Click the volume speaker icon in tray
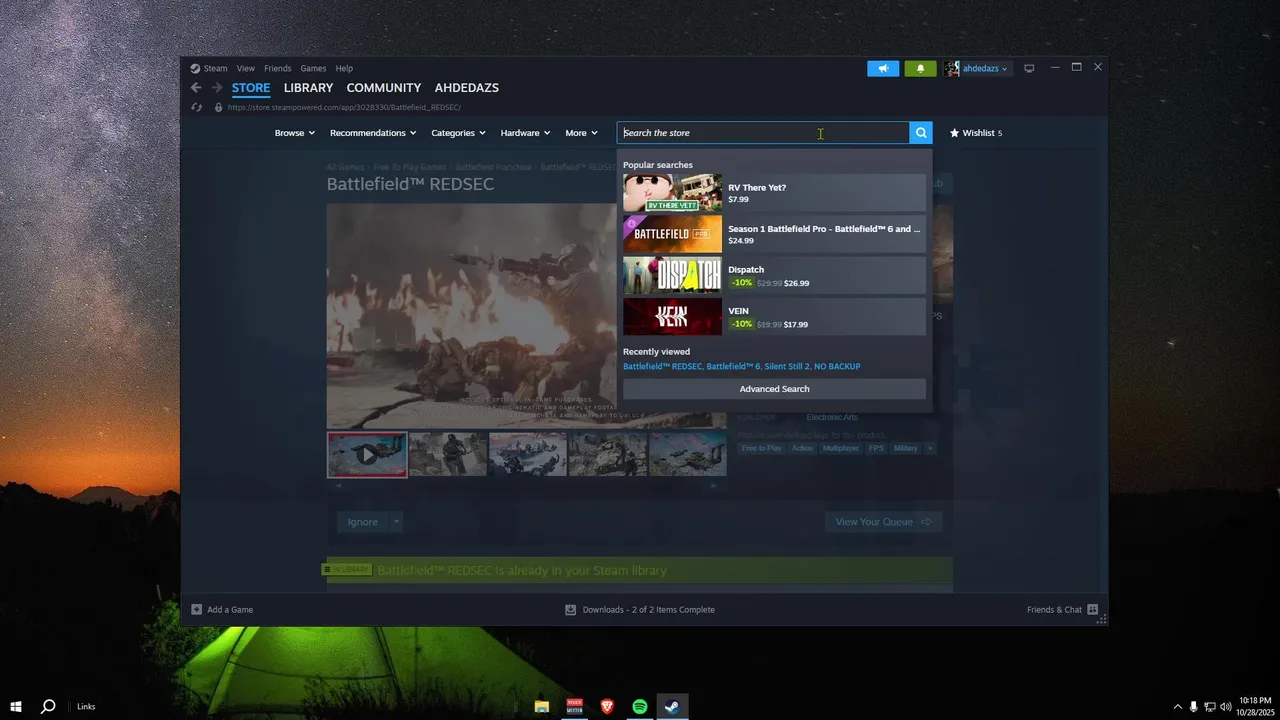This screenshot has width=1280, height=720. 1226,706
